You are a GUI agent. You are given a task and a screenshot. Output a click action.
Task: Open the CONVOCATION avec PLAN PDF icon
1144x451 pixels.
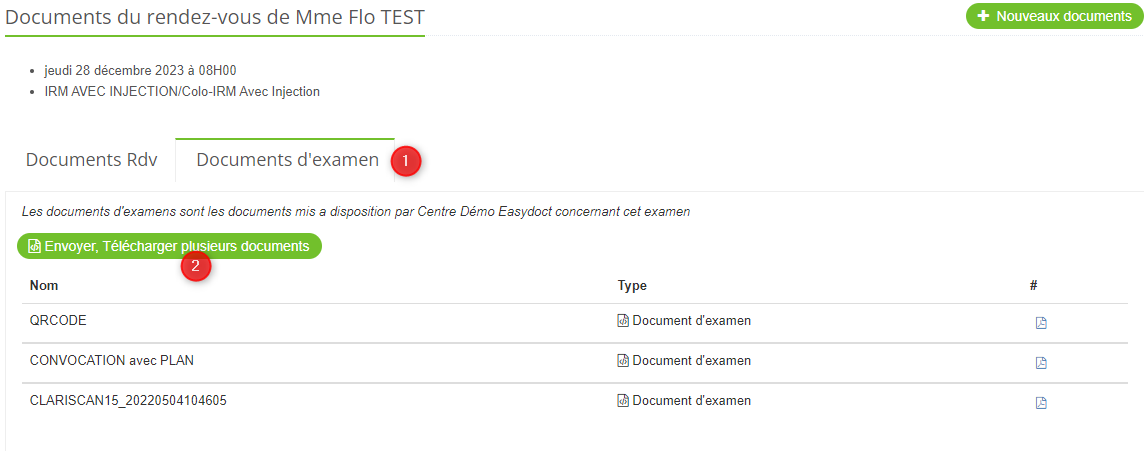[1041, 363]
